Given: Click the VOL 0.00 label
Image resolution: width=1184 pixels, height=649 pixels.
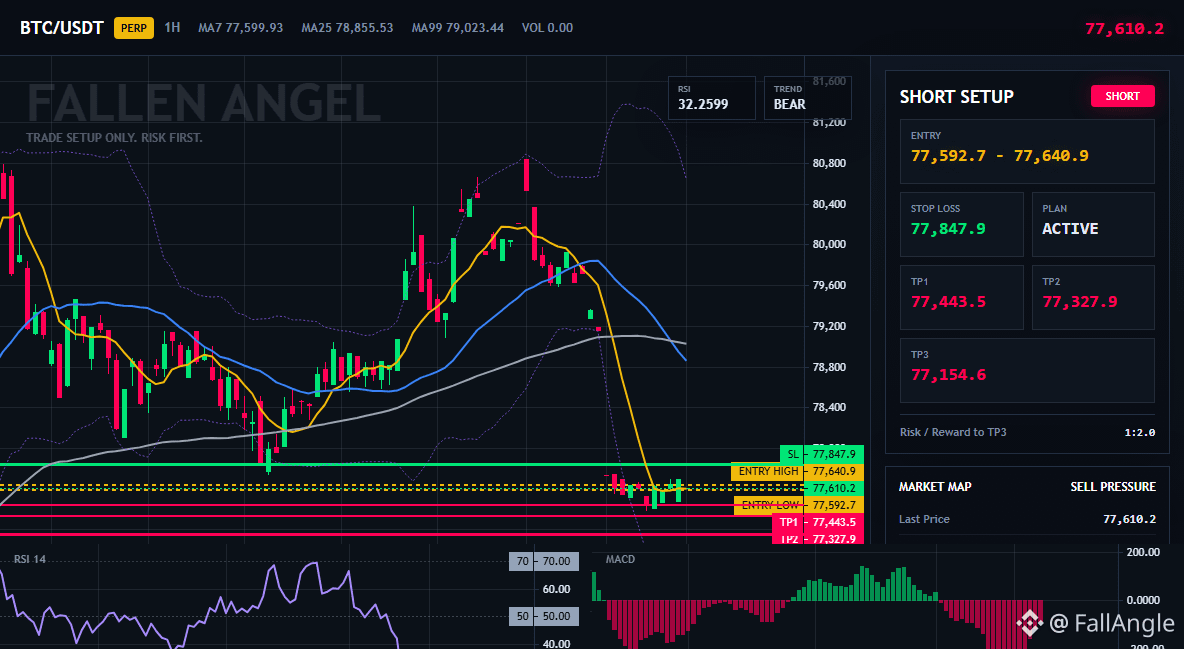Looking at the screenshot, I should pyautogui.click(x=547, y=28).
